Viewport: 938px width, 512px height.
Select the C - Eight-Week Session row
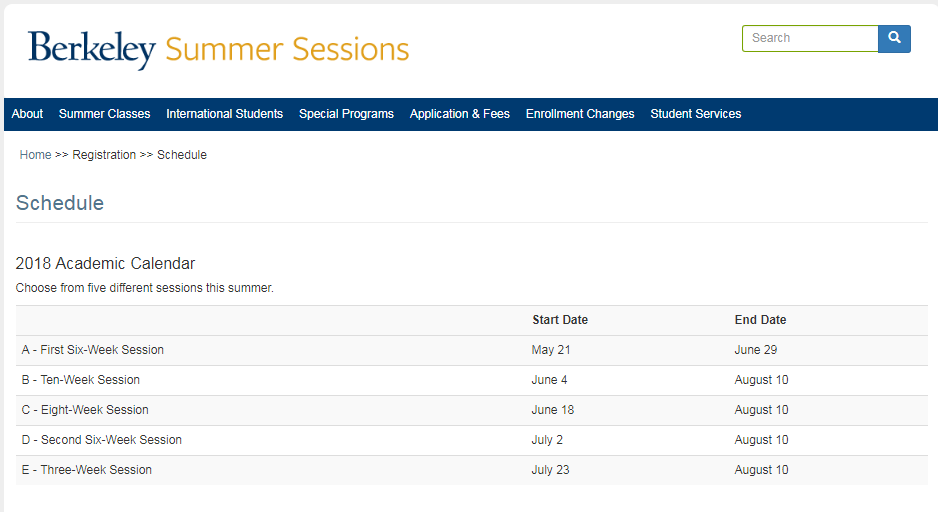pos(471,410)
